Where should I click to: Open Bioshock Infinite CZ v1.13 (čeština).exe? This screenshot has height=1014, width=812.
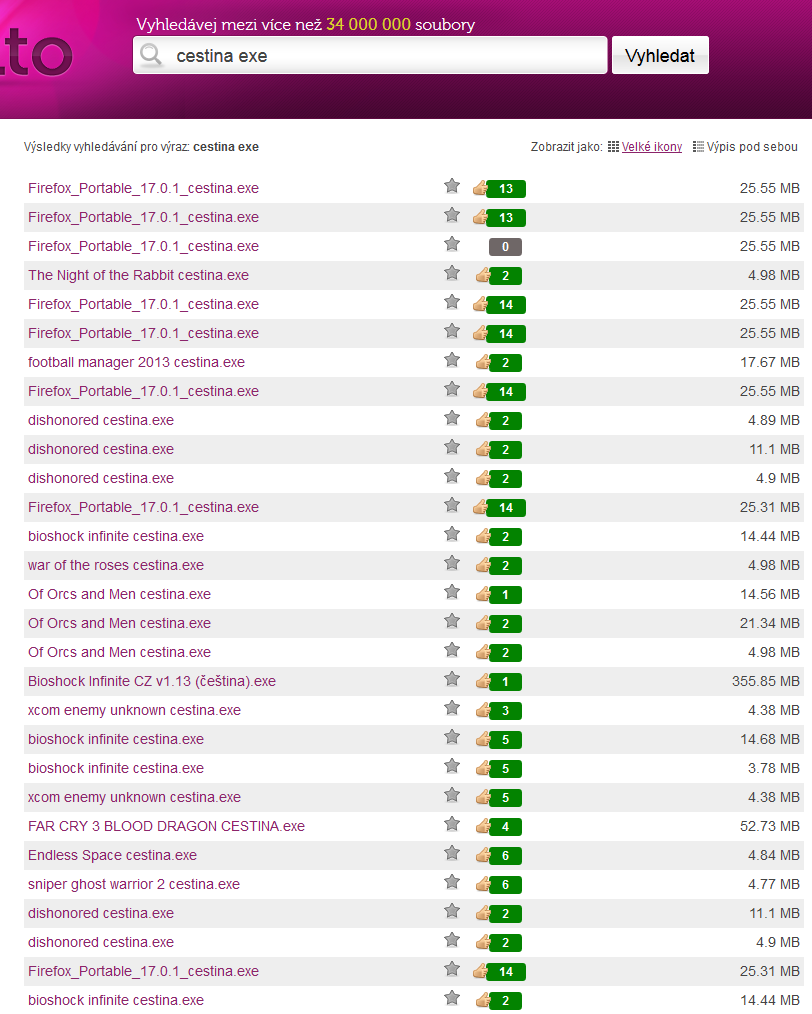[x=152, y=681]
